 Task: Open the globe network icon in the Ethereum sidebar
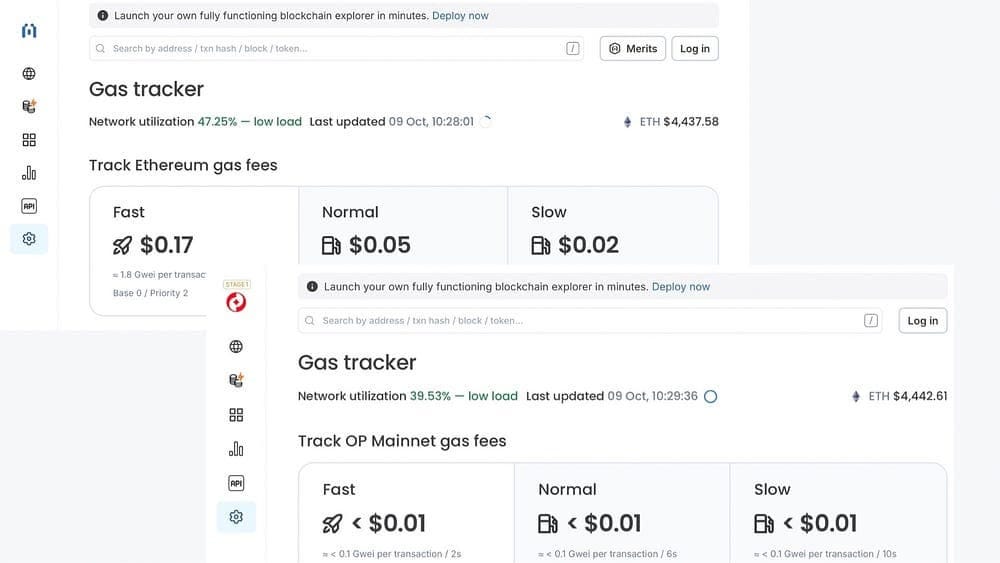point(29,73)
